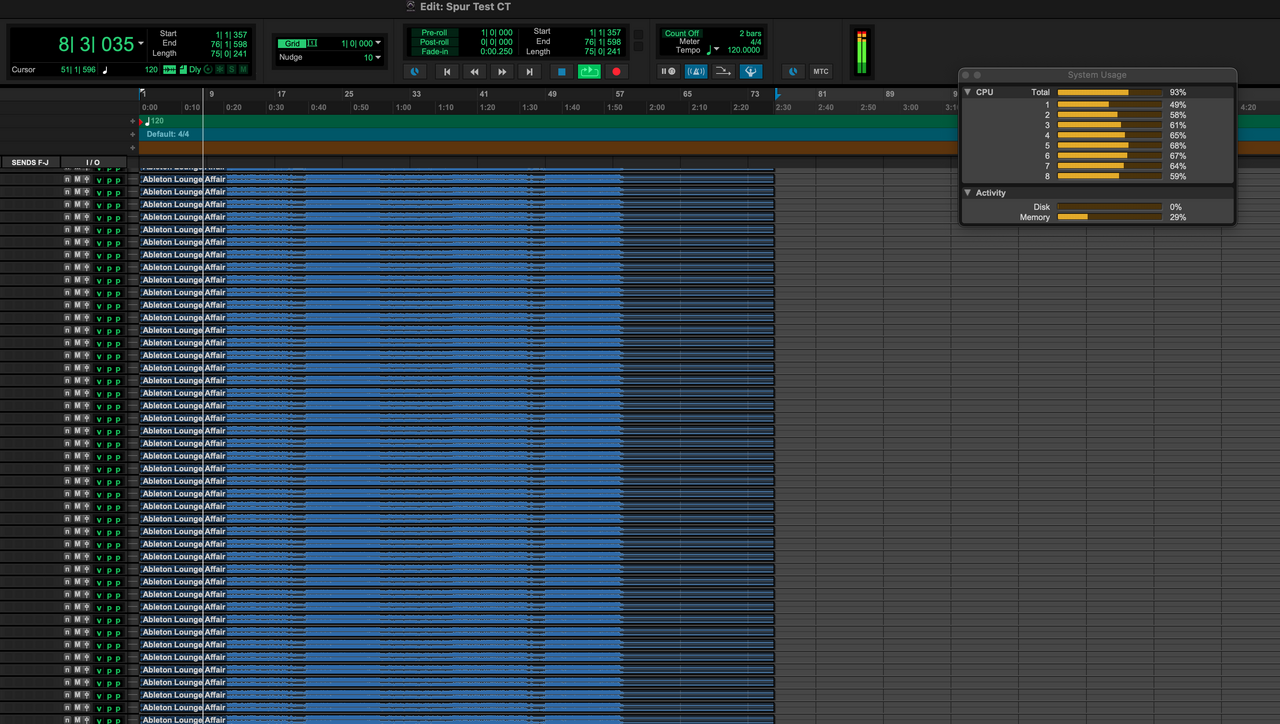Stop playback with the blue Stop button

click(562, 72)
